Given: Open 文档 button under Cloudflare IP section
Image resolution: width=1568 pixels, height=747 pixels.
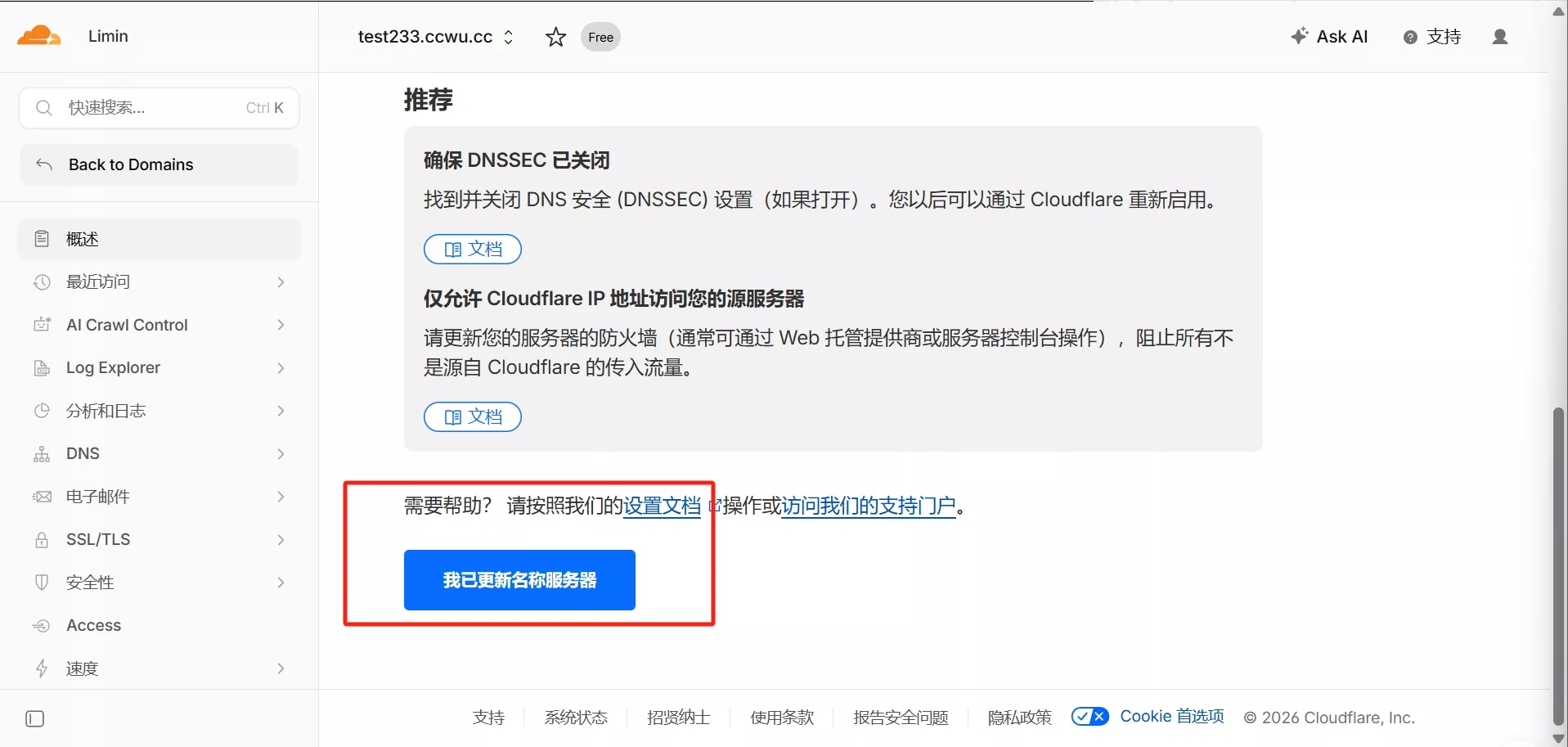Looking at the screenshot, I should pyautogui.click(x=473, y=417).
